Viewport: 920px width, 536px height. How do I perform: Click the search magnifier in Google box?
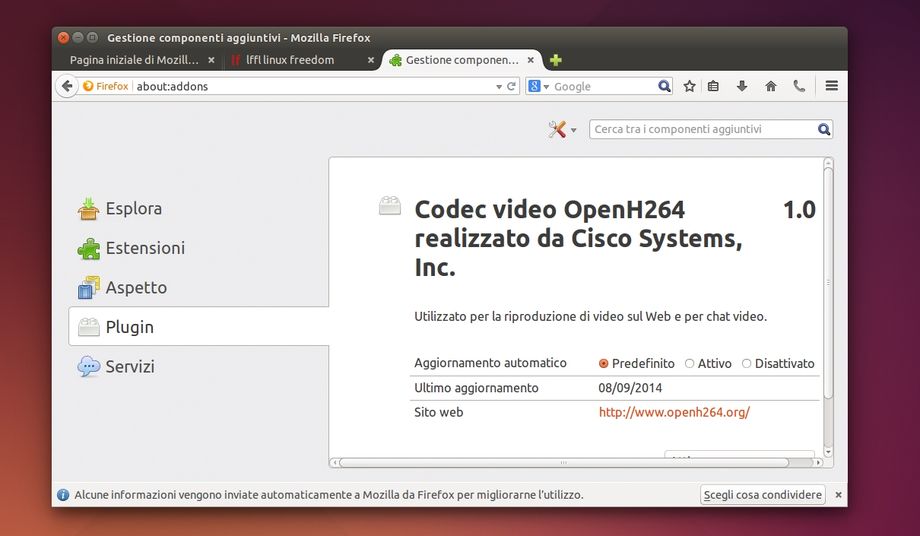click(664, 86)
